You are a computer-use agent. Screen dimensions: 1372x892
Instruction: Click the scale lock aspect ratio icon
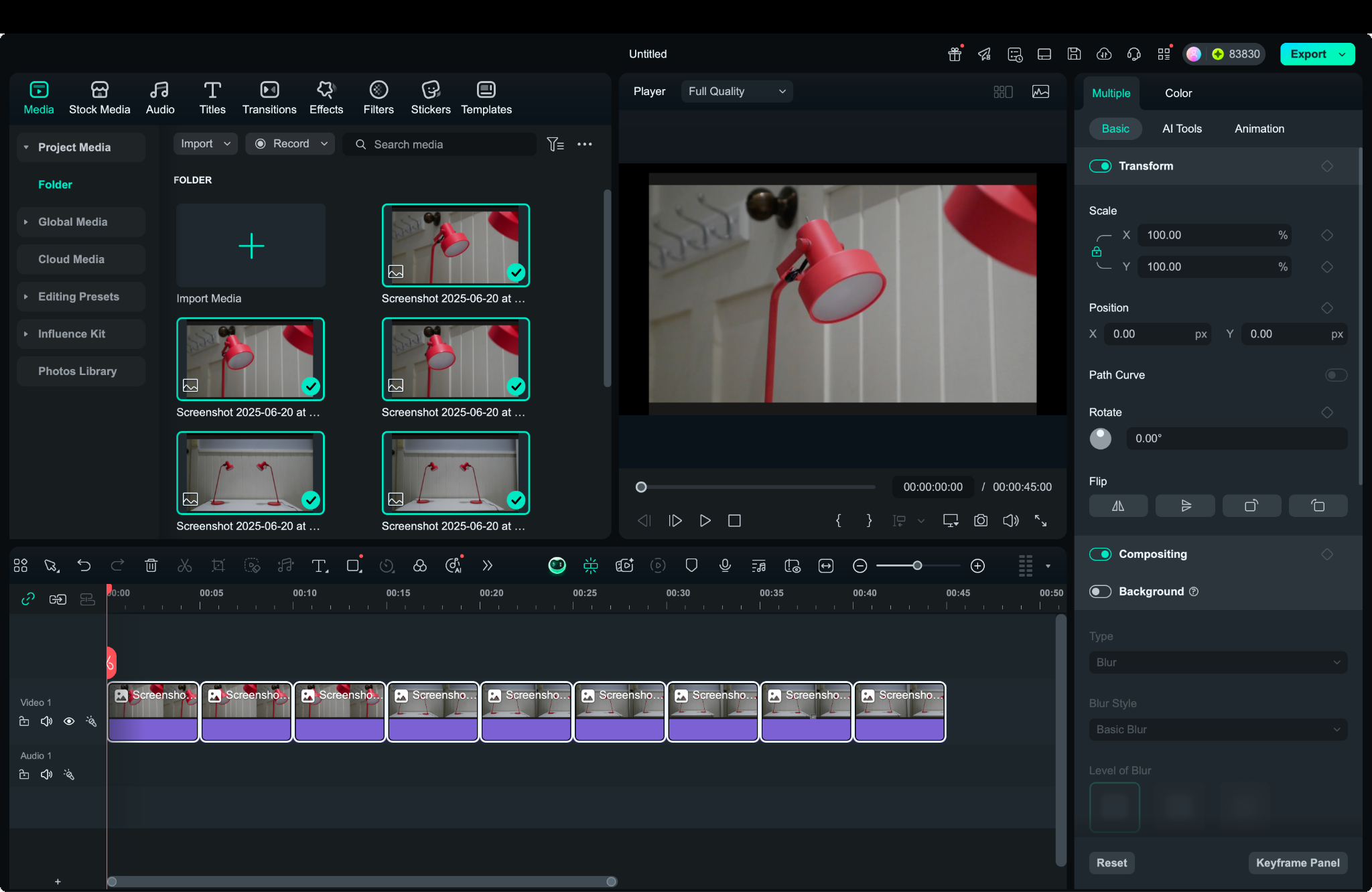click(1097, 252)
